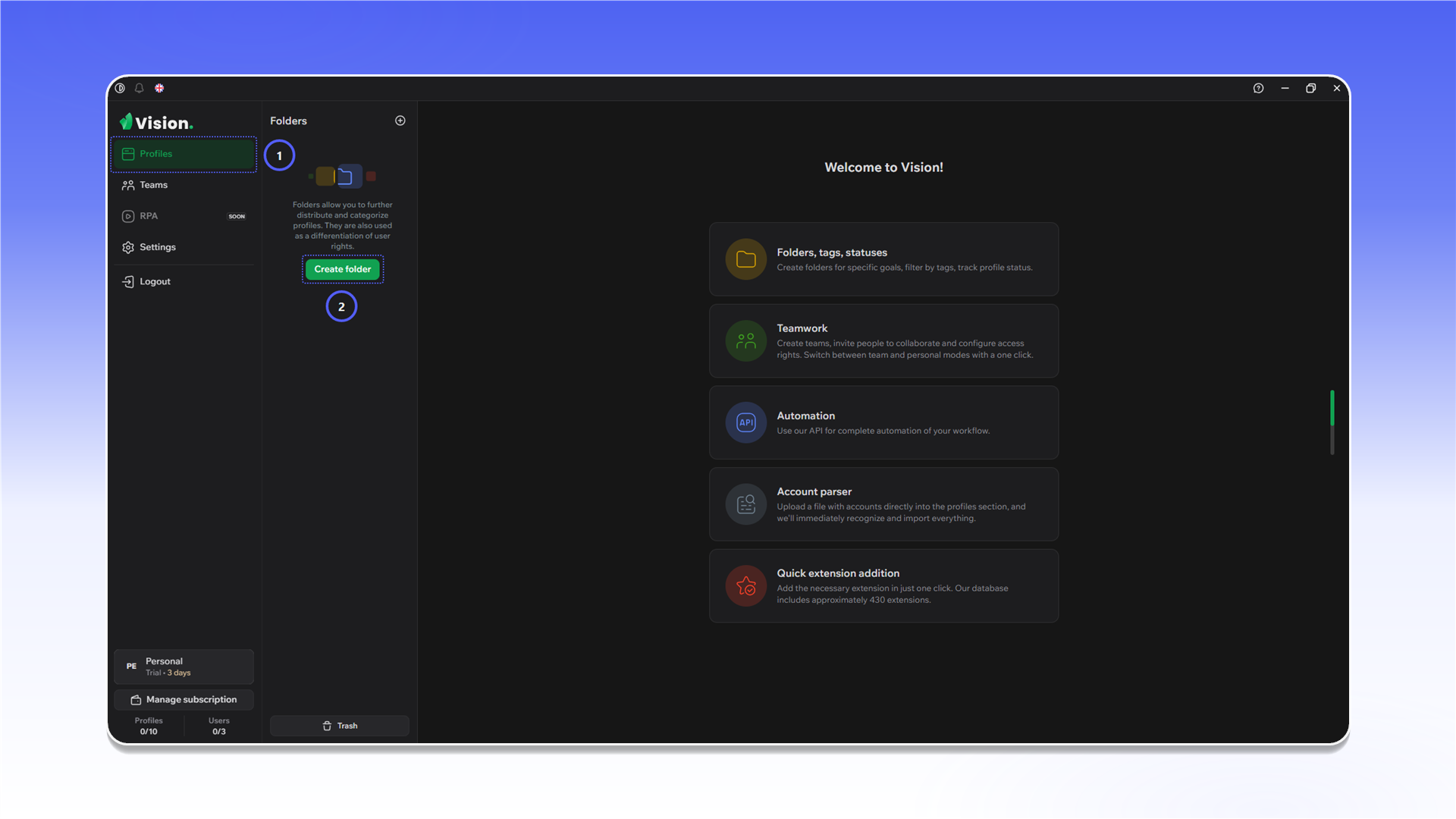Change language via the UK flag icon
This screenshot has width=1456, height=819.
click(x=159, y=88)
